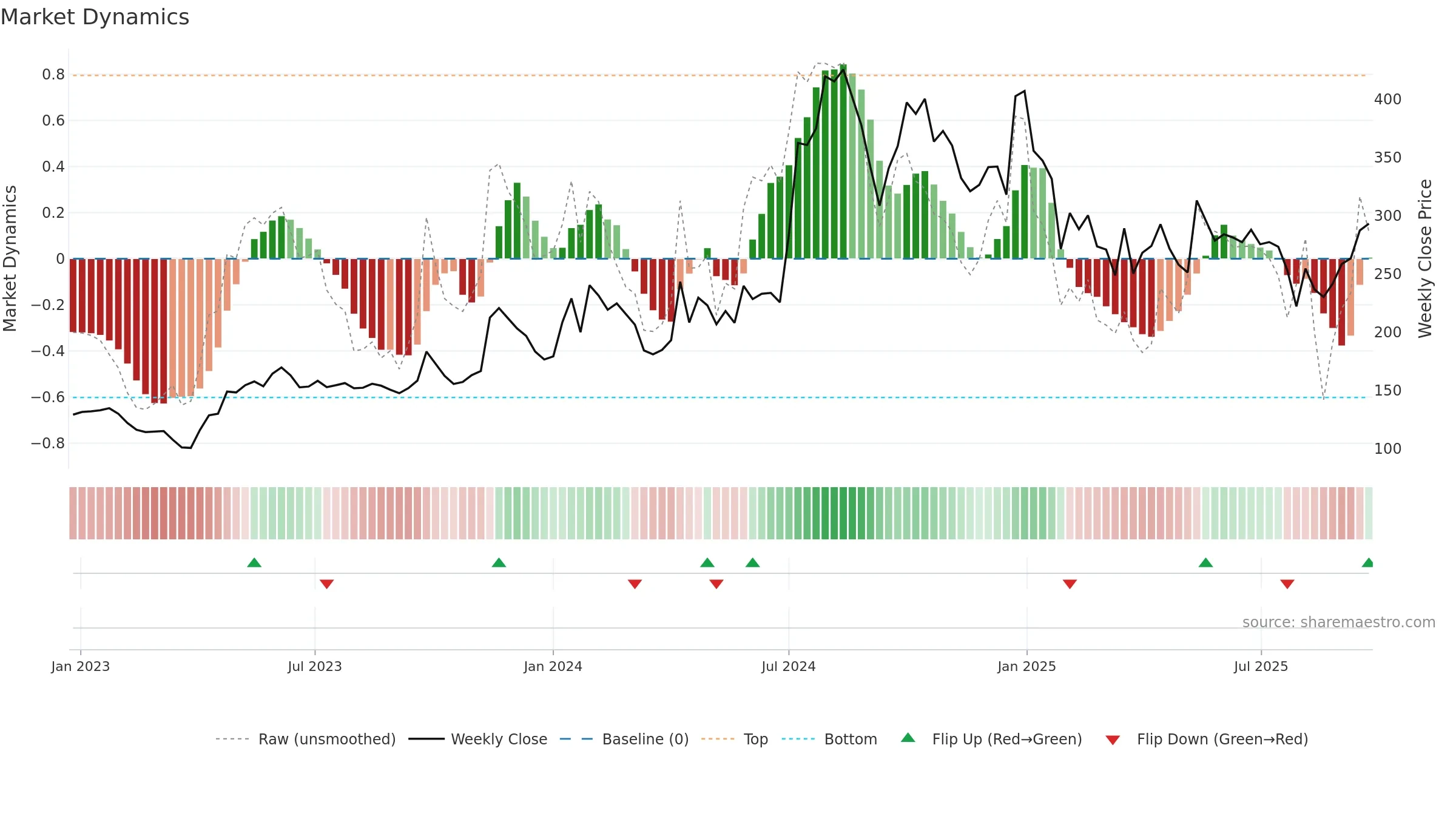Click the Jul 2024 axis label

tap(789, 666)
